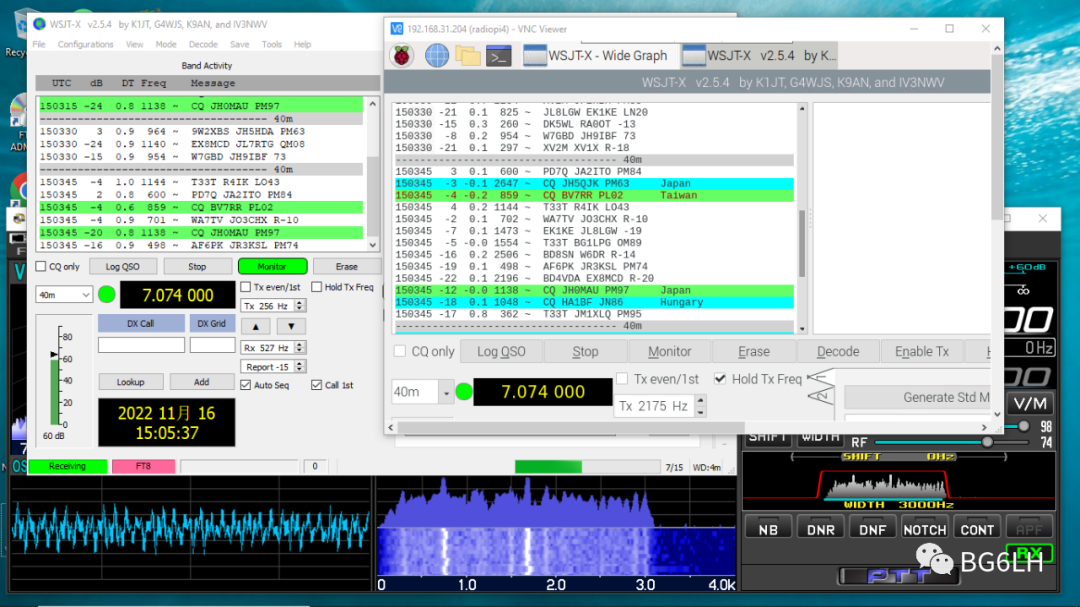Click the DX Call input field
This screenshot has height=607, width=1080.
point(141,345)
